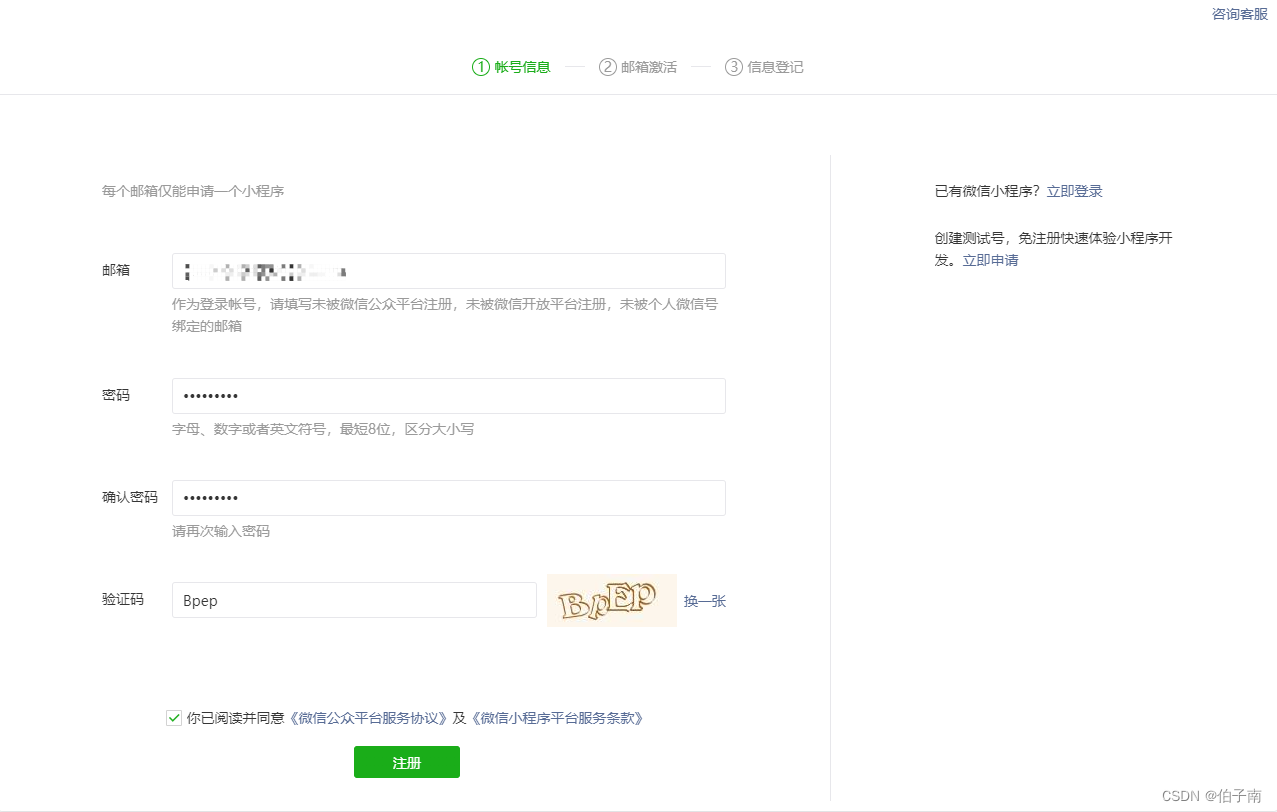Open 咨询客服 customer service link

click(1238, 14)
